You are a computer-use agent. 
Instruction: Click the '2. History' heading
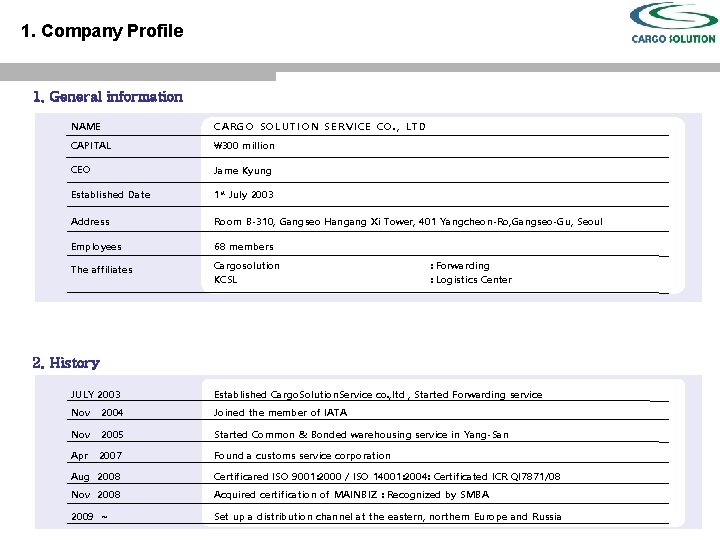pos(66,363)
